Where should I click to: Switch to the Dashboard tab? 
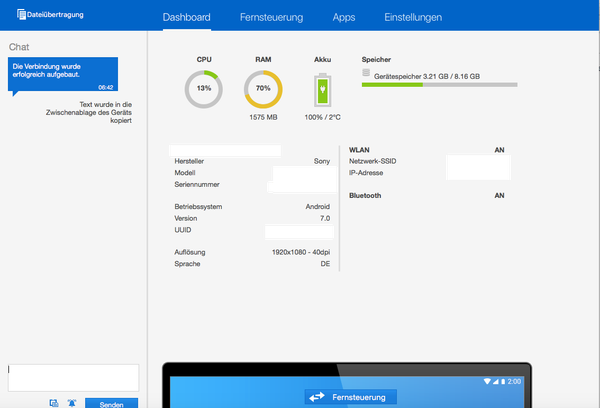187,17
